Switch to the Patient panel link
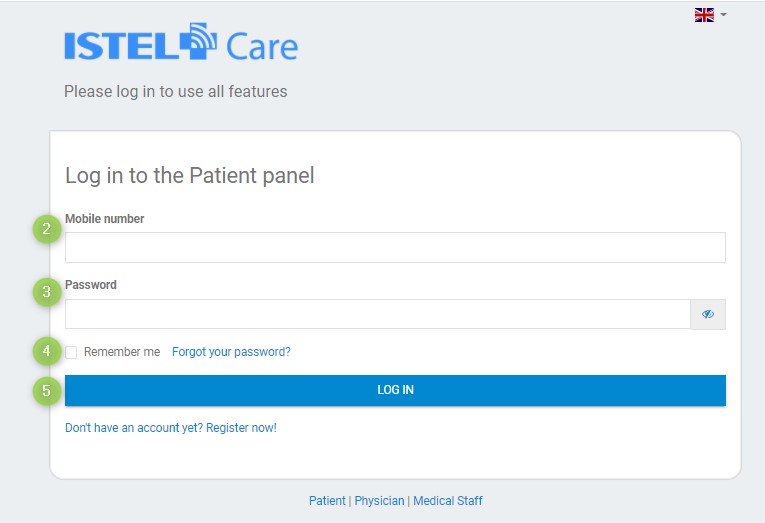765x523 pixels. tap(327, 501)
